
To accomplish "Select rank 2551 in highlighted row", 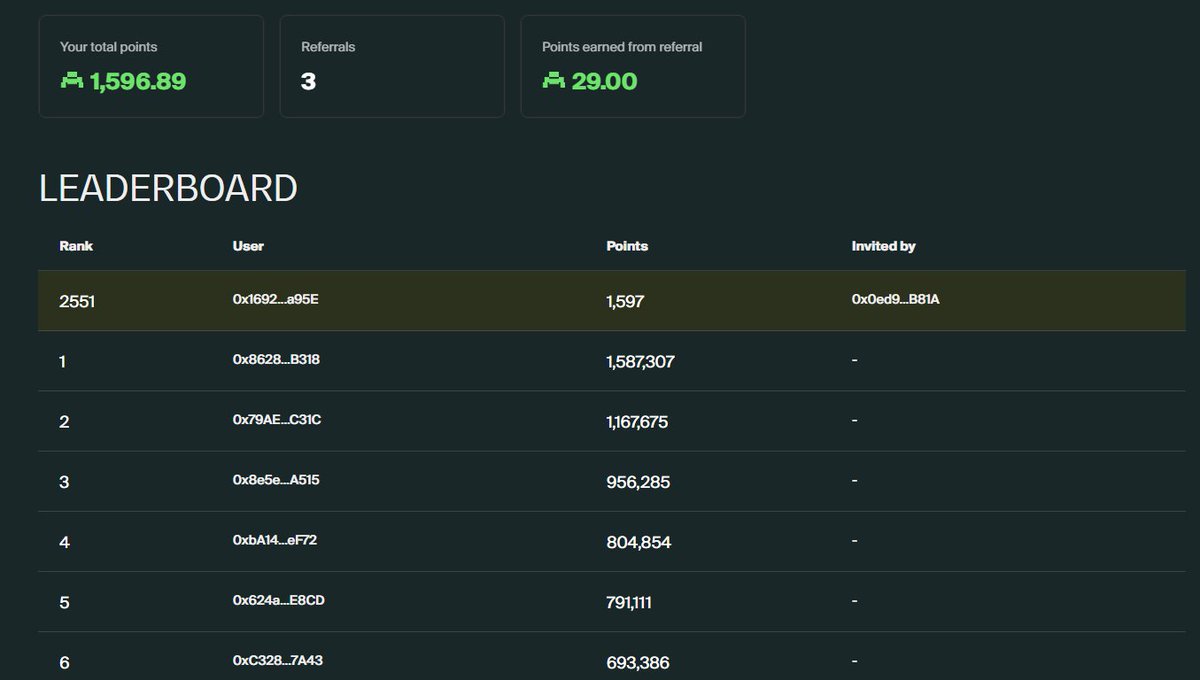I will pos(77,301).
